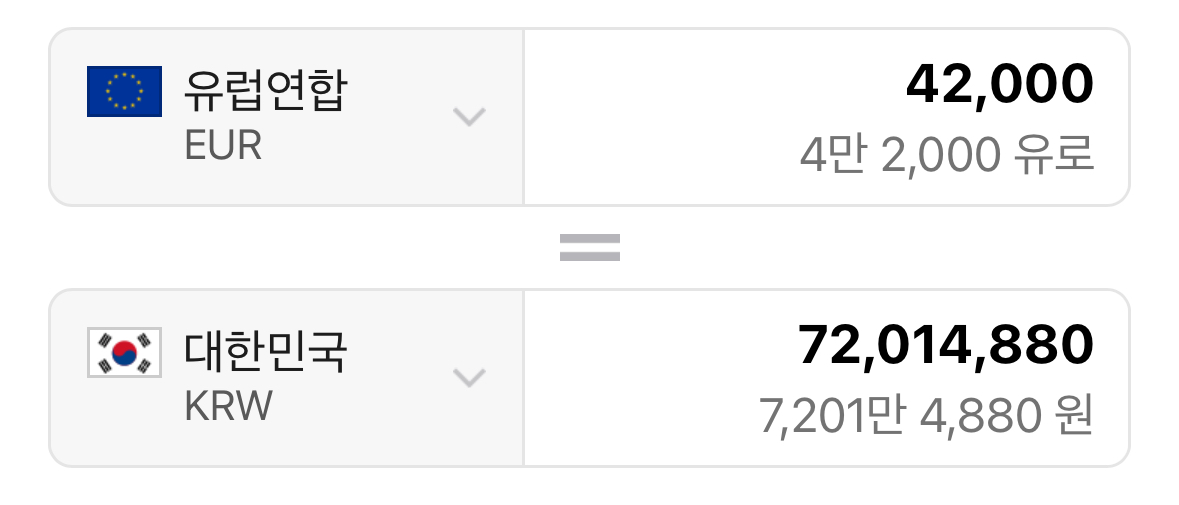Focus the 72,014,880 won amount field
Image resolution: width=1179 pixels, height=505 pixels.
coord(945,346)
